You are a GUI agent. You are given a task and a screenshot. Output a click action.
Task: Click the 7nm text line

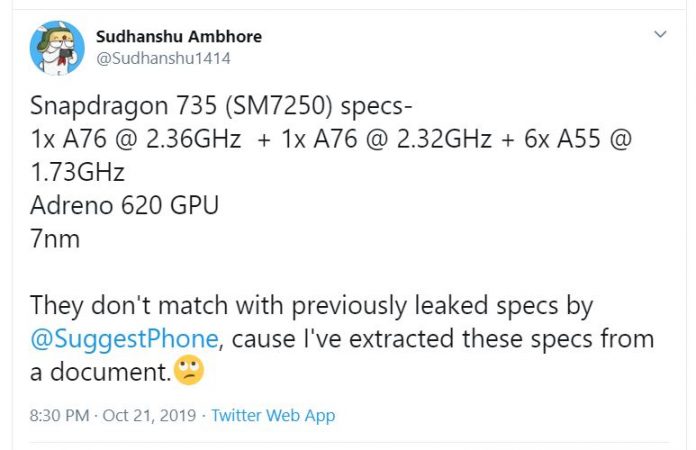click(x=55, y=239)
